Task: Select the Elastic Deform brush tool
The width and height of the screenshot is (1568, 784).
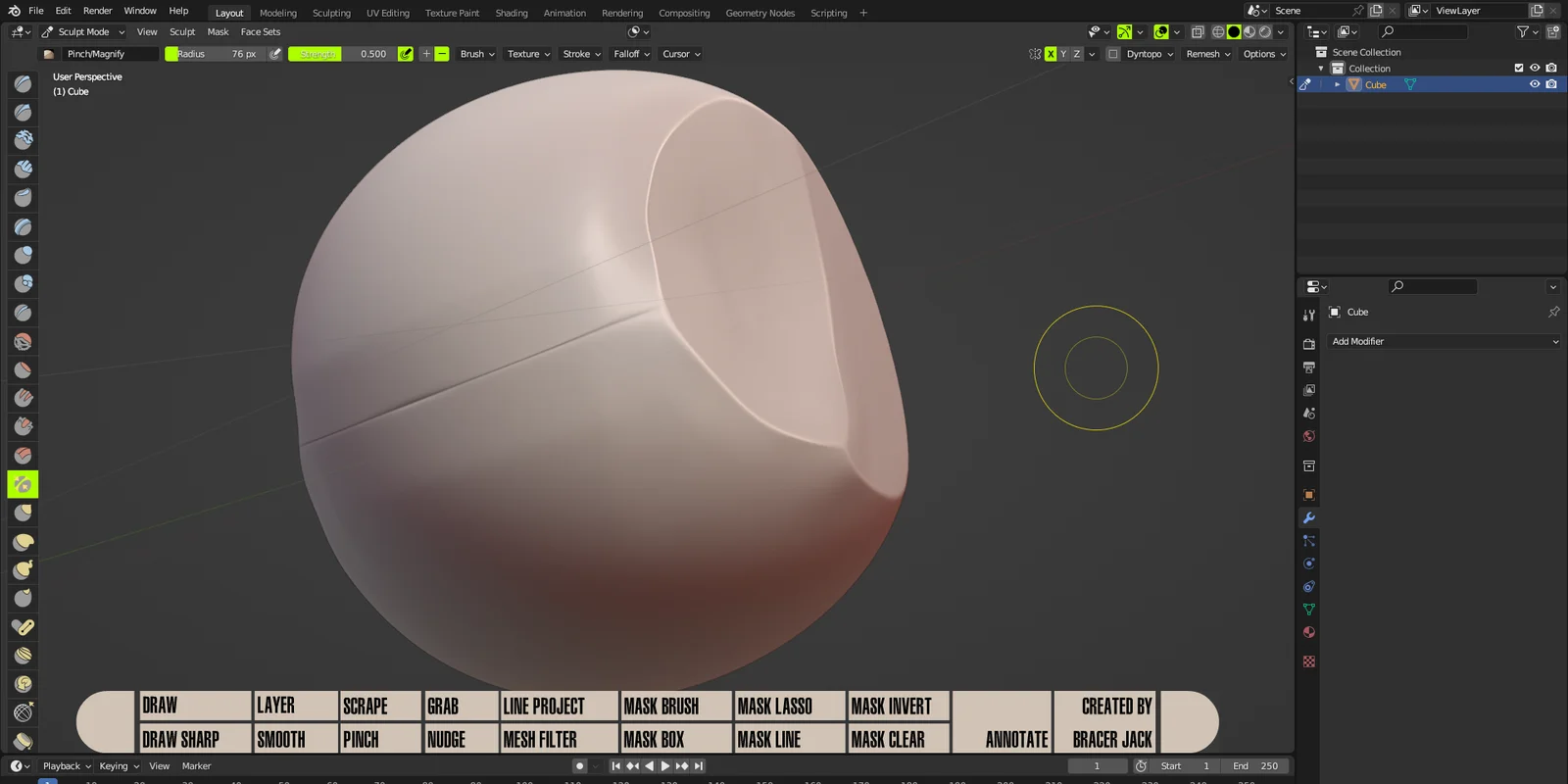Action: [23, 542]
